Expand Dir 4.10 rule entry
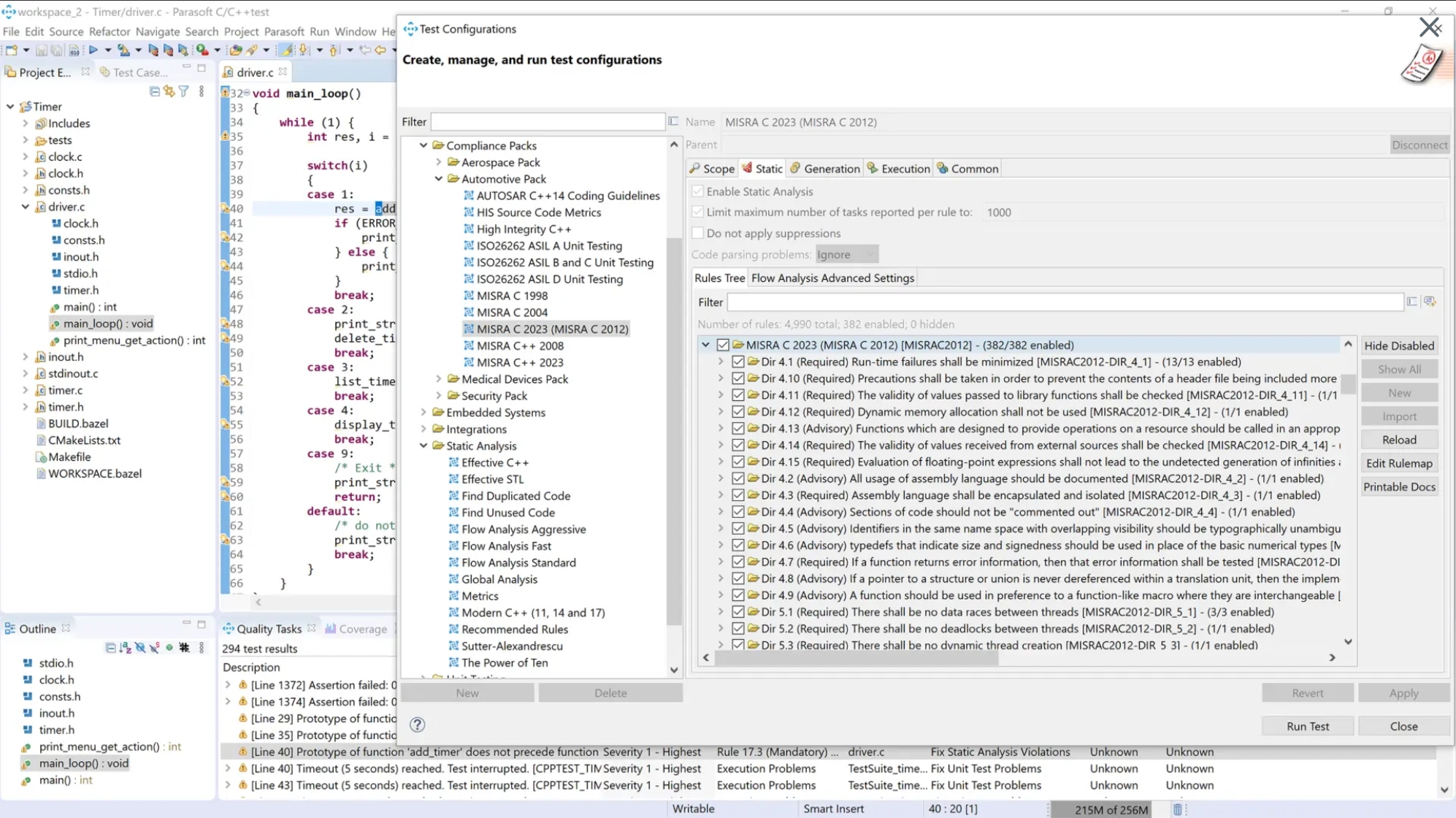 coord(721,378)
